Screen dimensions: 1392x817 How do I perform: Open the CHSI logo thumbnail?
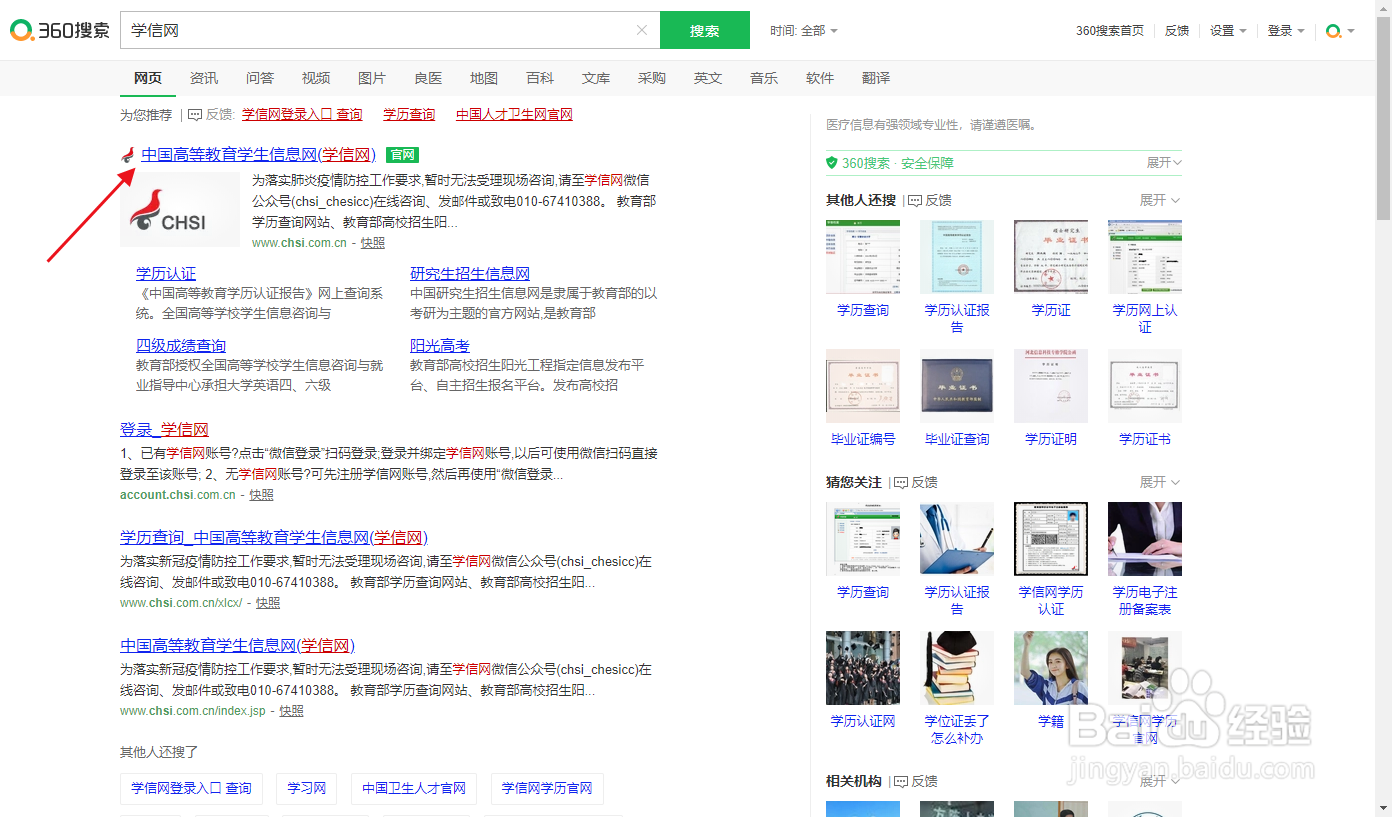[x=180, y=210]
